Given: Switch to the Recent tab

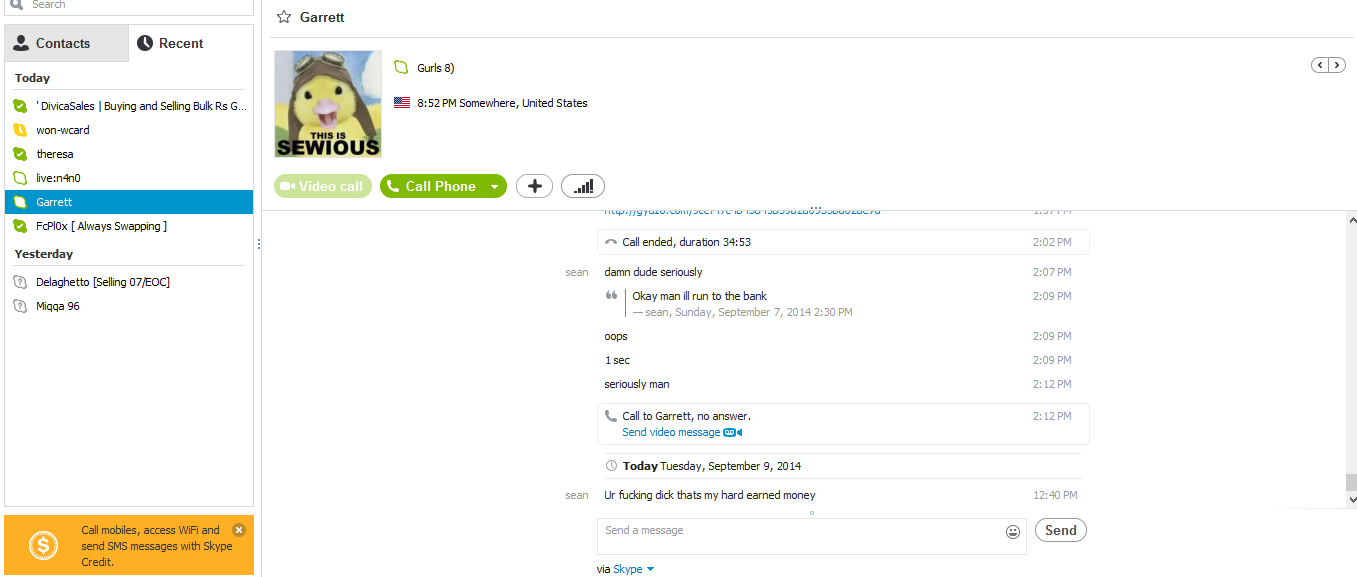Looking at the screenshot, I should point(190,43).
